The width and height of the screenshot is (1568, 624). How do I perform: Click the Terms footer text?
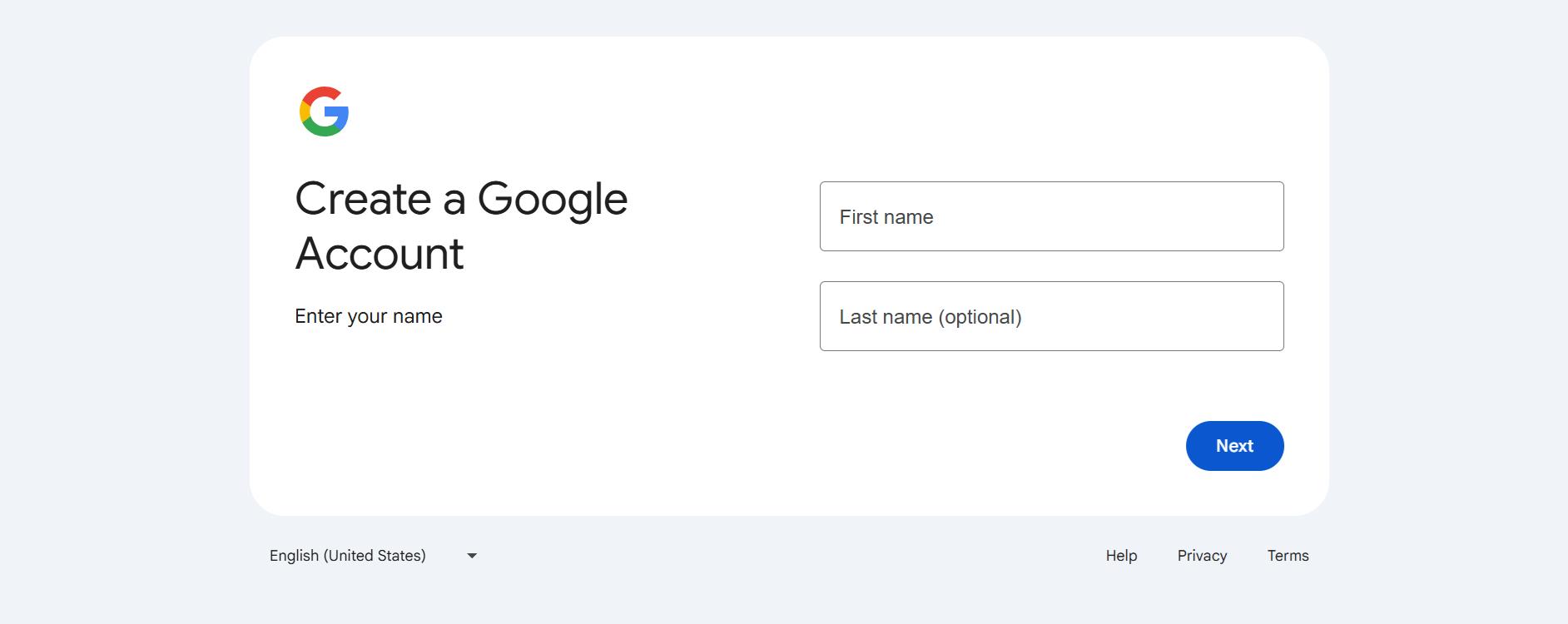1288,556
